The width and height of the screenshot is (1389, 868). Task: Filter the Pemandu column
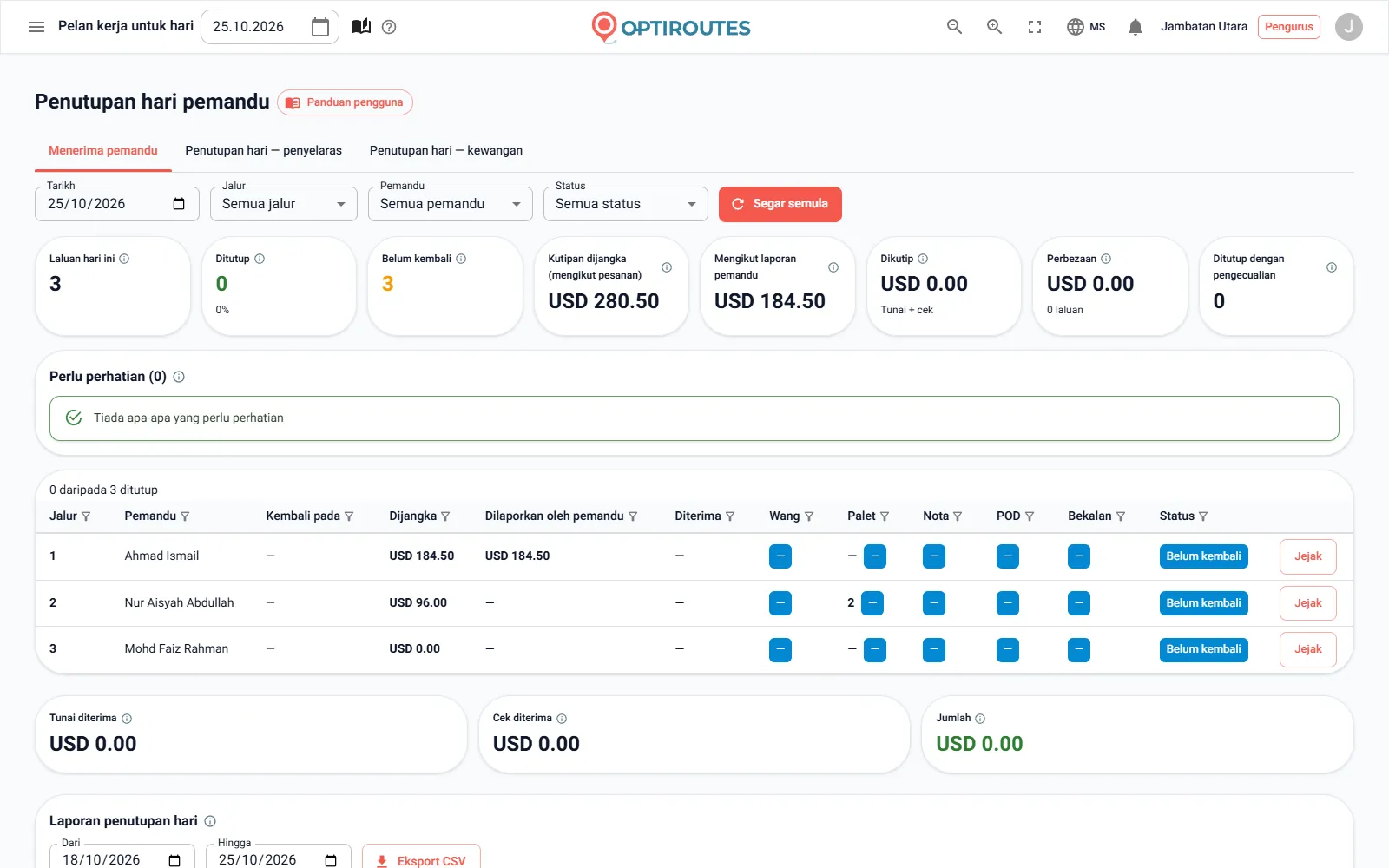tap(184, 516)
